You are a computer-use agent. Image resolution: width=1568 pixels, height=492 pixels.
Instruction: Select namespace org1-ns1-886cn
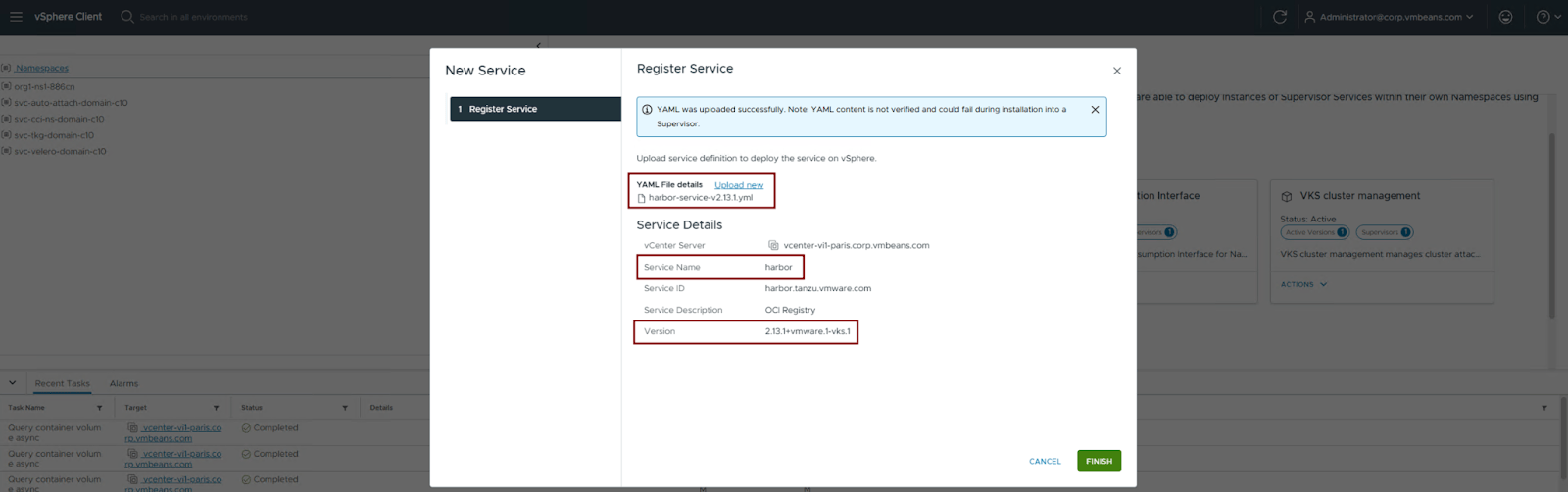pyautogui.click(x=44, y=86)
